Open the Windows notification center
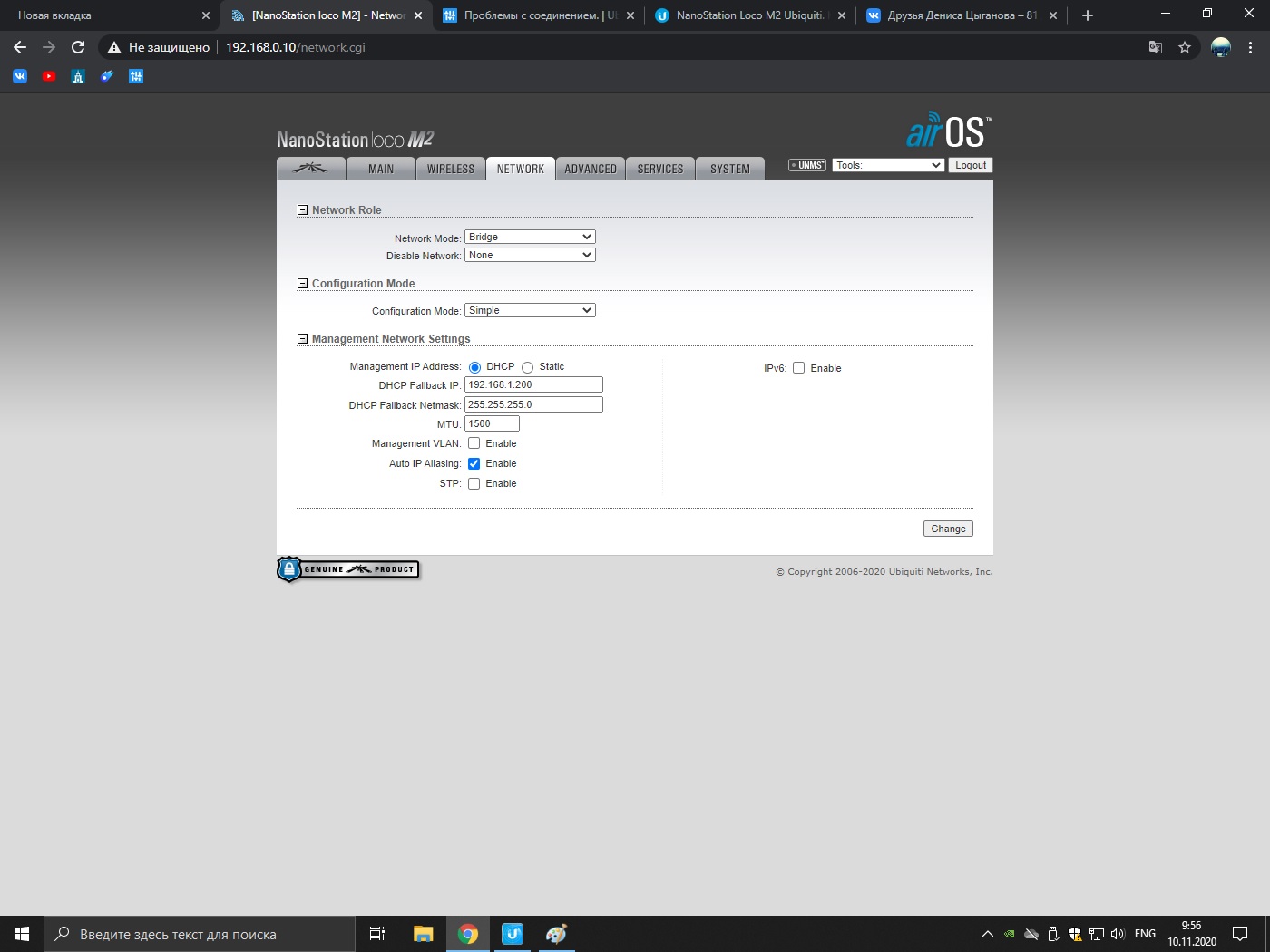This screenshot has height=952, width=1270. point(1240,934)
